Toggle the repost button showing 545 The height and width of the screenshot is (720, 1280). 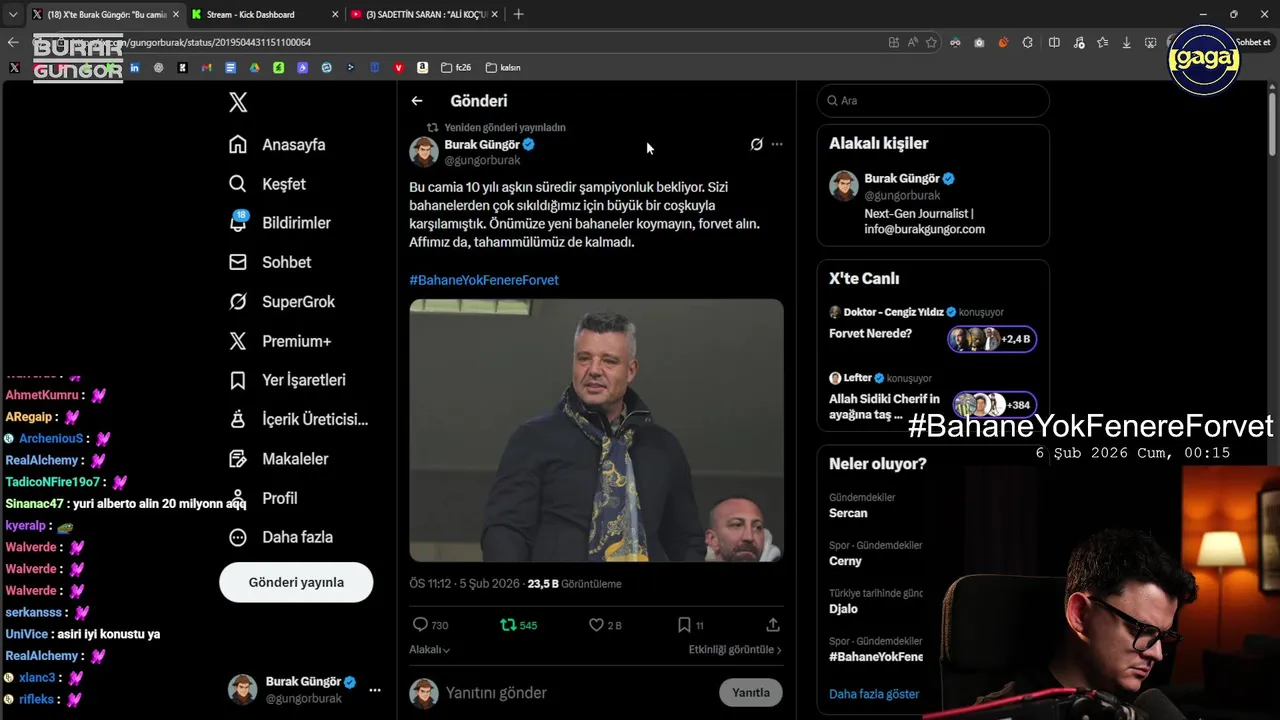tap(518, 625)
